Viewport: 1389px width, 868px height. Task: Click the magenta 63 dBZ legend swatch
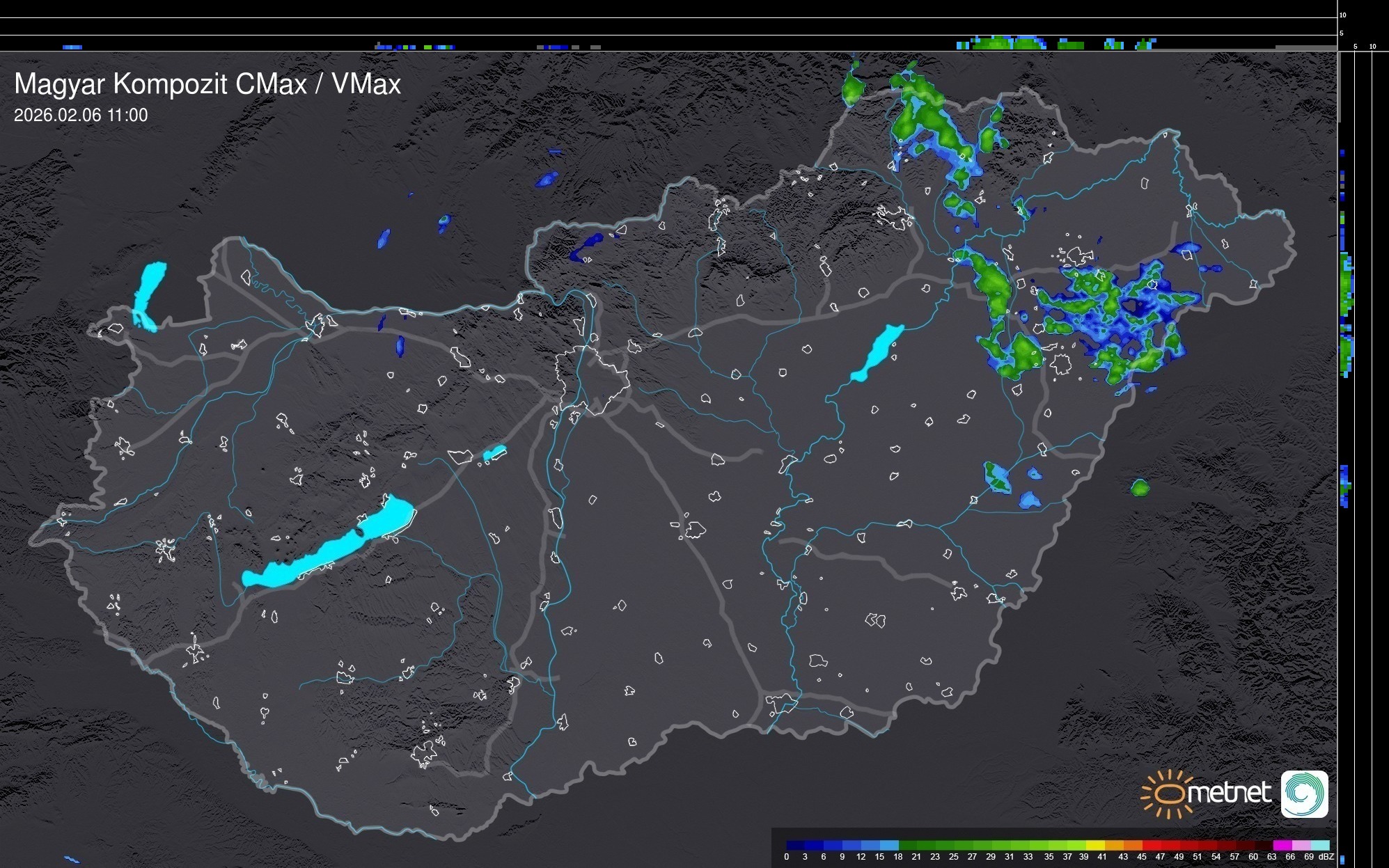[x=1281, y=845]
